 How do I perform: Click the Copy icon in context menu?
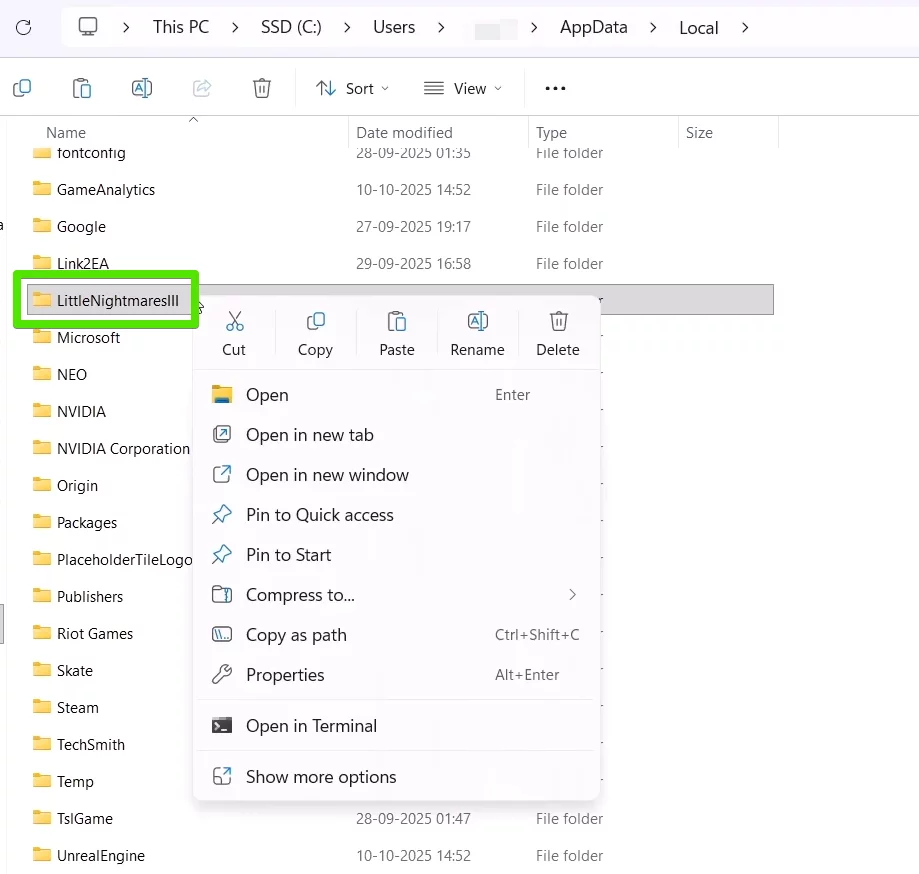click(x=315, y=322)
